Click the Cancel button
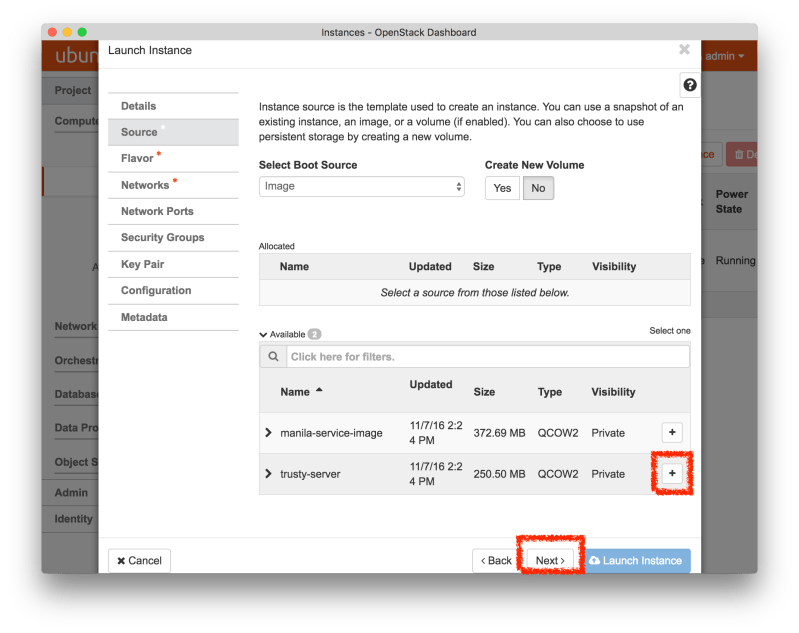The image size is (799, 633). tap(139, 561)
